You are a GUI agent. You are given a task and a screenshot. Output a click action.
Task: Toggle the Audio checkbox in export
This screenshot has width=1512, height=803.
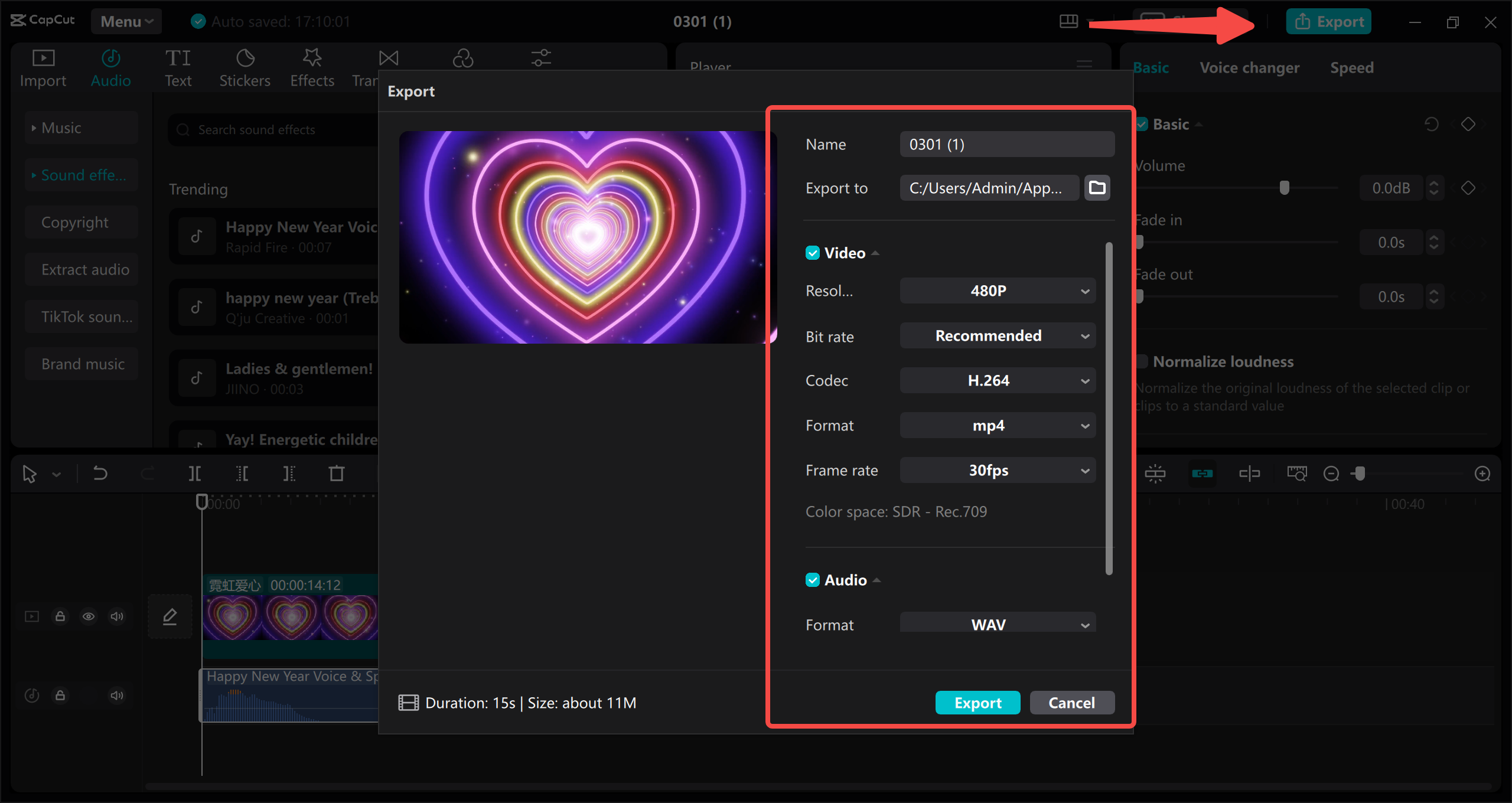[812, 580]
